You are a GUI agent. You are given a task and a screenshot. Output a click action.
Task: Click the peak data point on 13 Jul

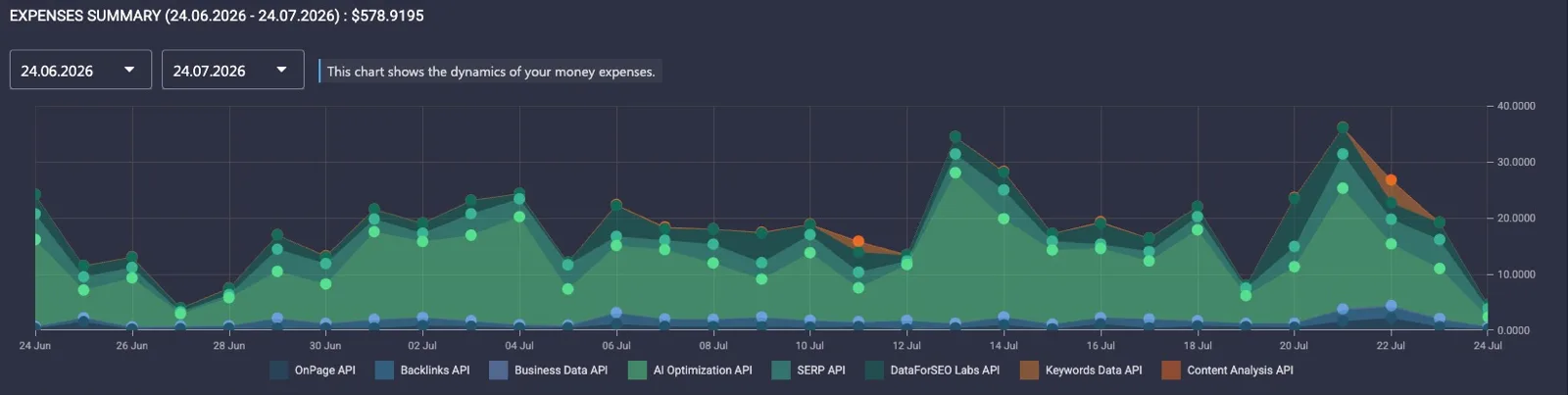[x=955, y=137]
